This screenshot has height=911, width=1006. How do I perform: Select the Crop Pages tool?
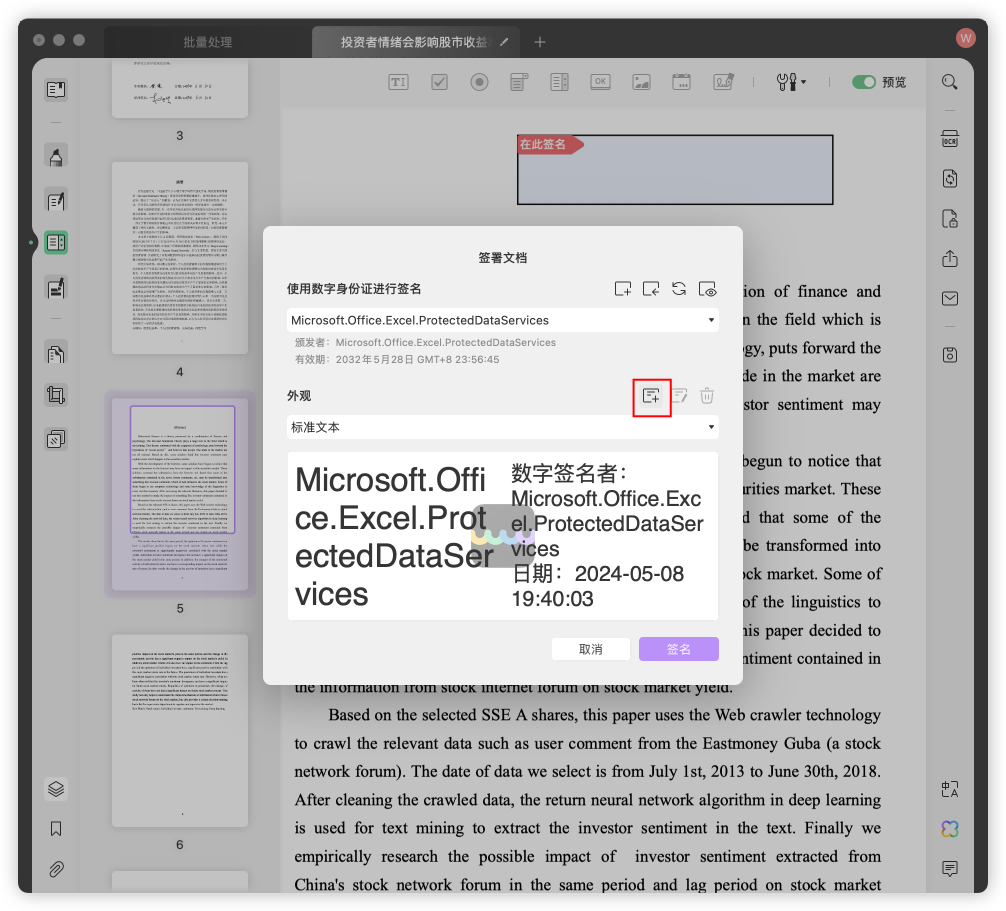point(56,395)
